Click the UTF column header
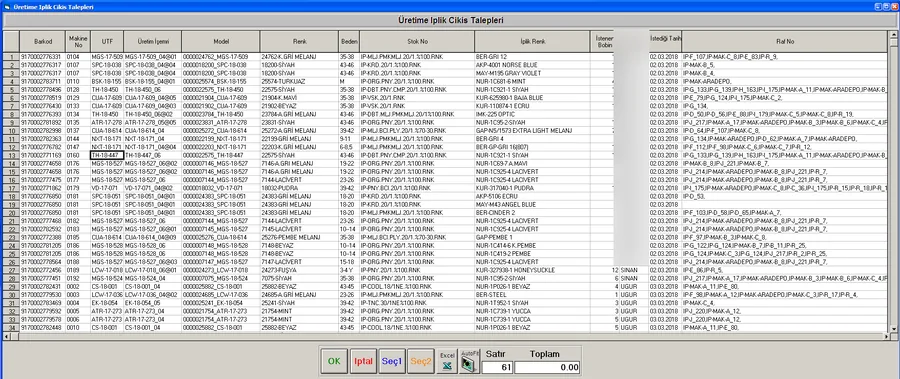 (x=107, y=41)
